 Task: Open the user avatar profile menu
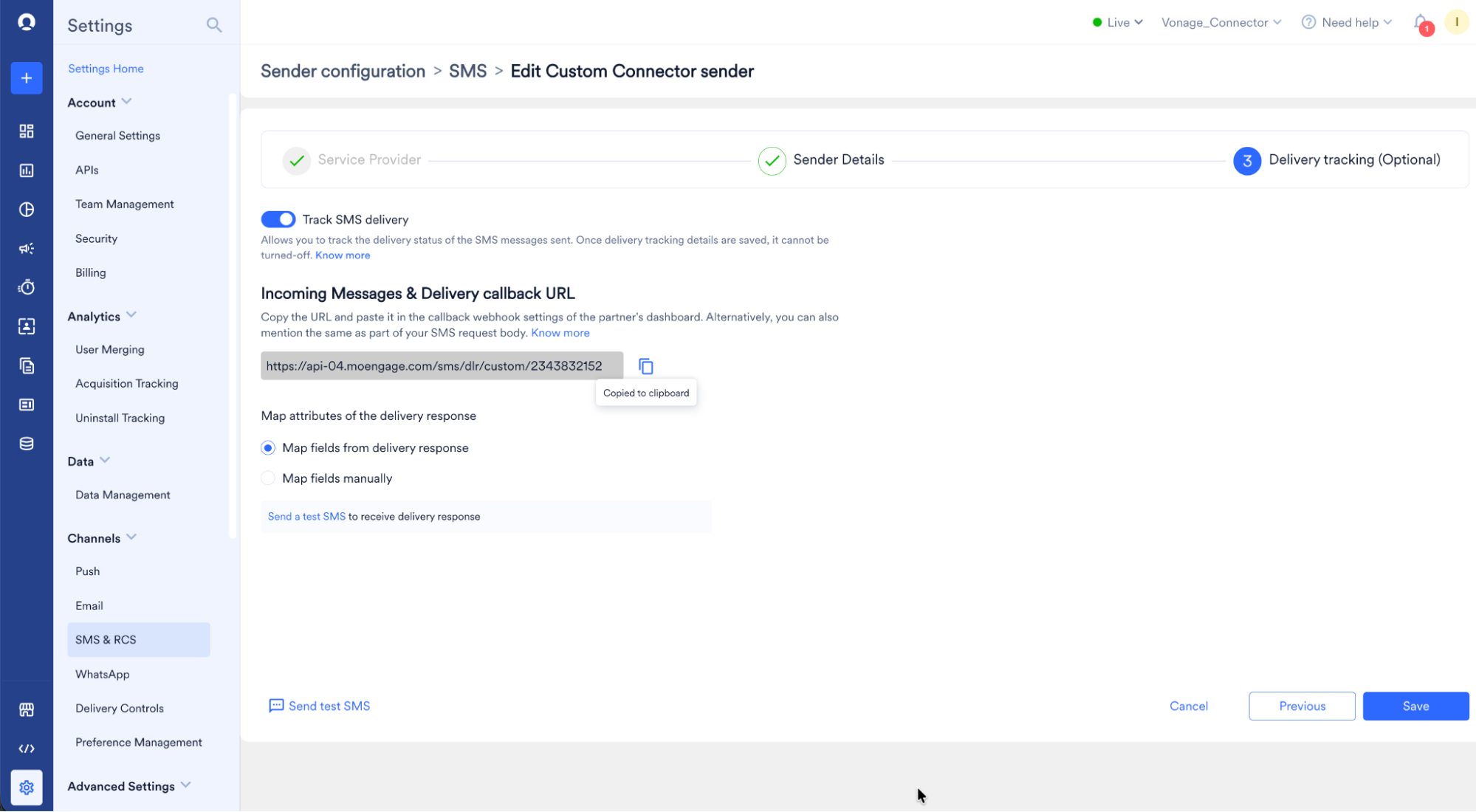(1457, 22)
